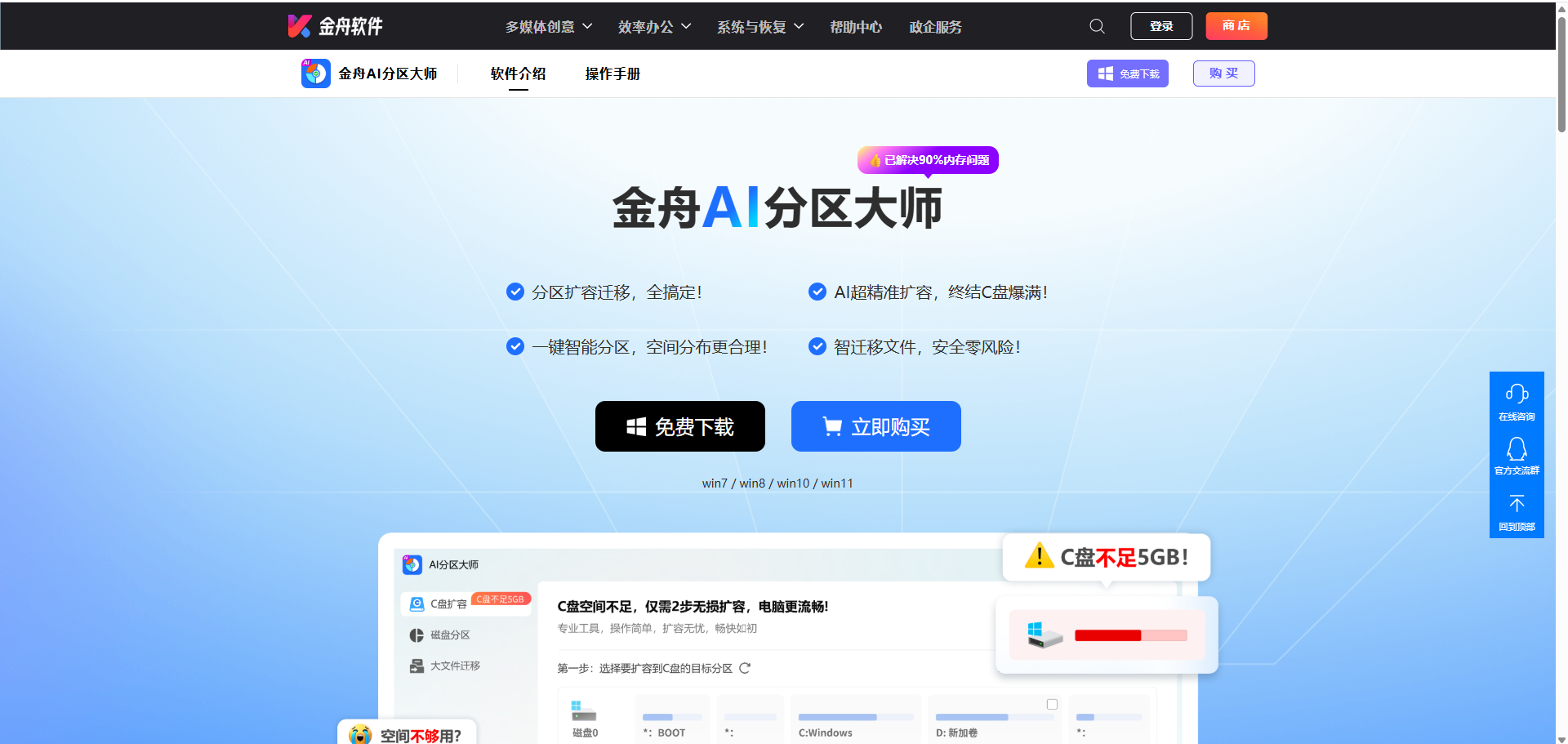
Task: Open the search magnifier icon
Action: [1097, 25]
